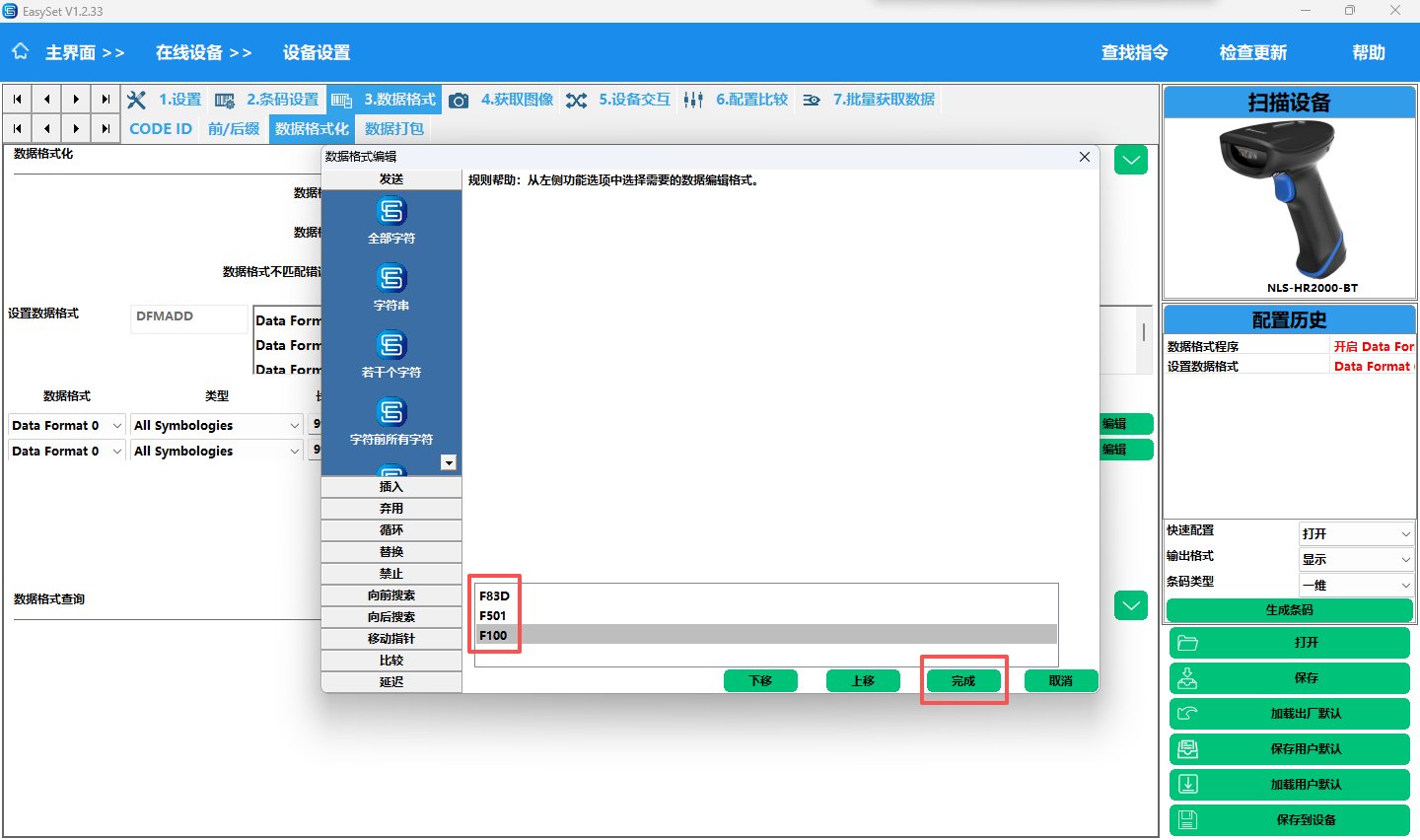Collapse the 数据格式化 section chevron
The width and height of the screenshot is (1420, 840).
click(x=1130, y=160)
